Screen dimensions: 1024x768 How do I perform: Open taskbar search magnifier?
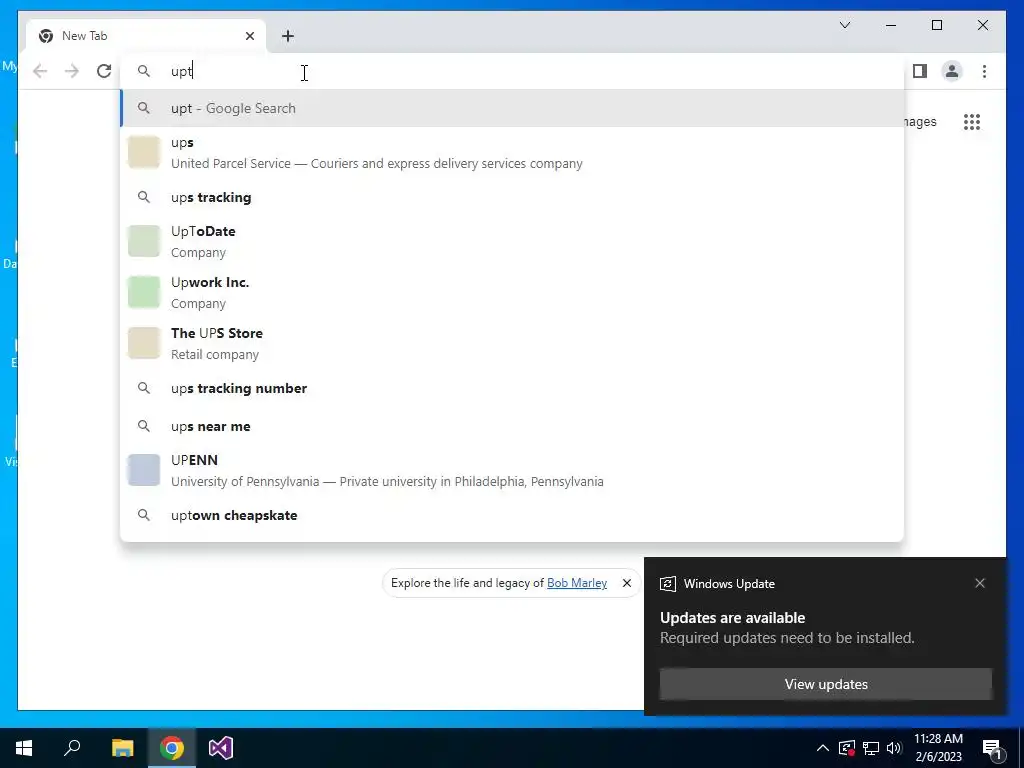pyautogui.click(x=72, y=748)
